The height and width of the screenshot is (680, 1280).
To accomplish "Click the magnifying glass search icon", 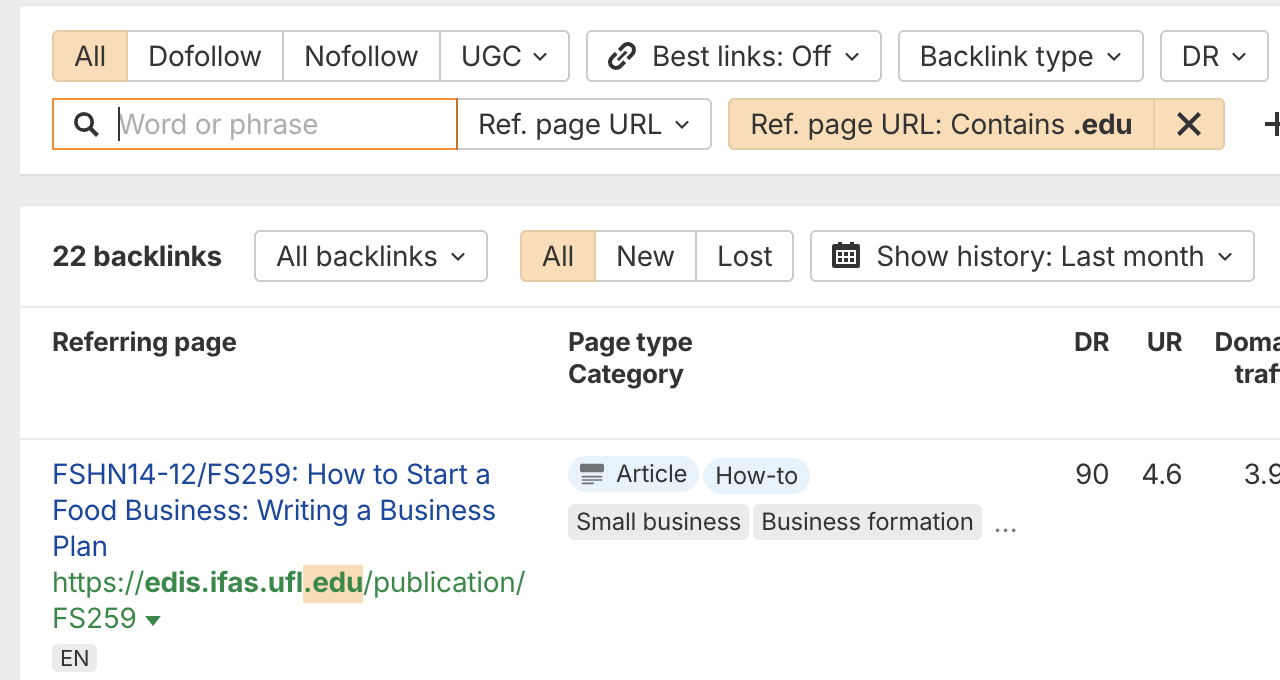I will pos(87,124).
